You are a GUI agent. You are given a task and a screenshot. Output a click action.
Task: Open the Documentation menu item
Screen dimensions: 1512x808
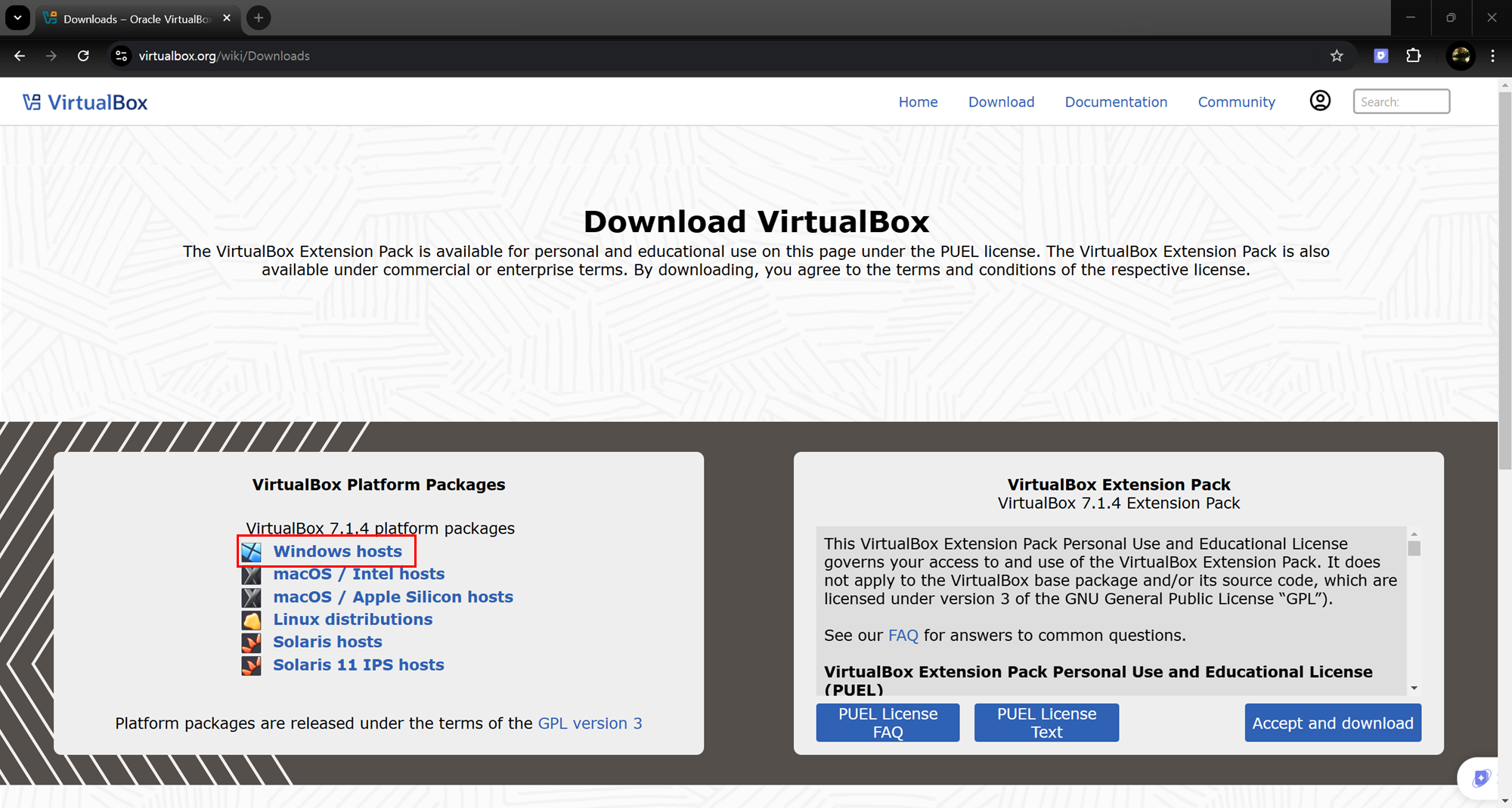(x=1116, y=102)
